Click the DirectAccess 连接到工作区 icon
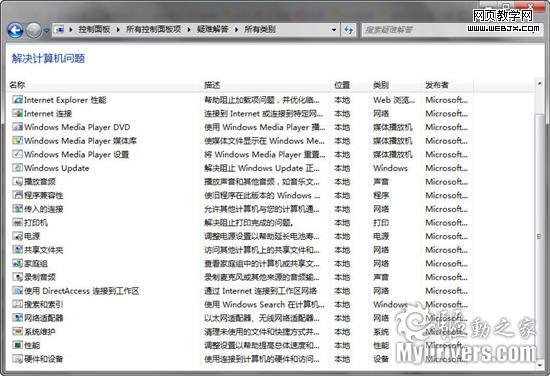This screenshot has height=376, width=550. click(18, 291)
